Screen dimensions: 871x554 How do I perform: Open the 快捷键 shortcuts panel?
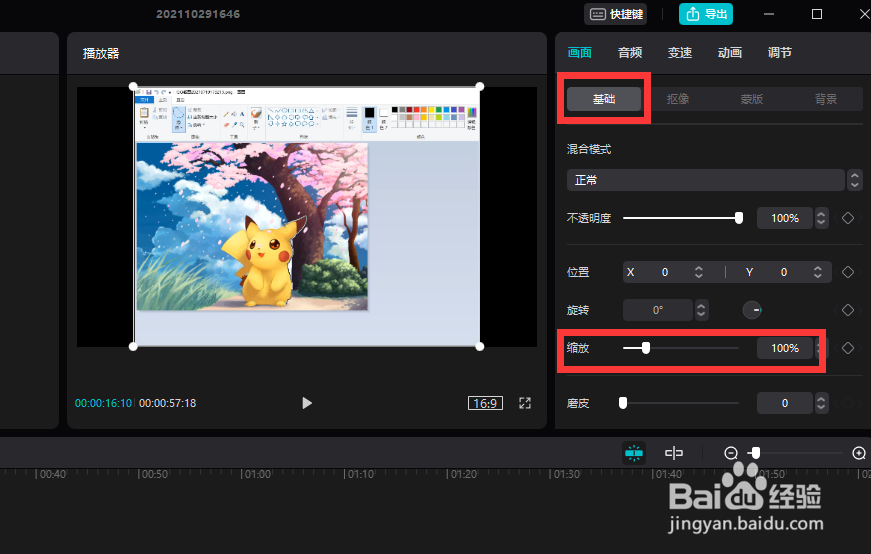[615, 14]
